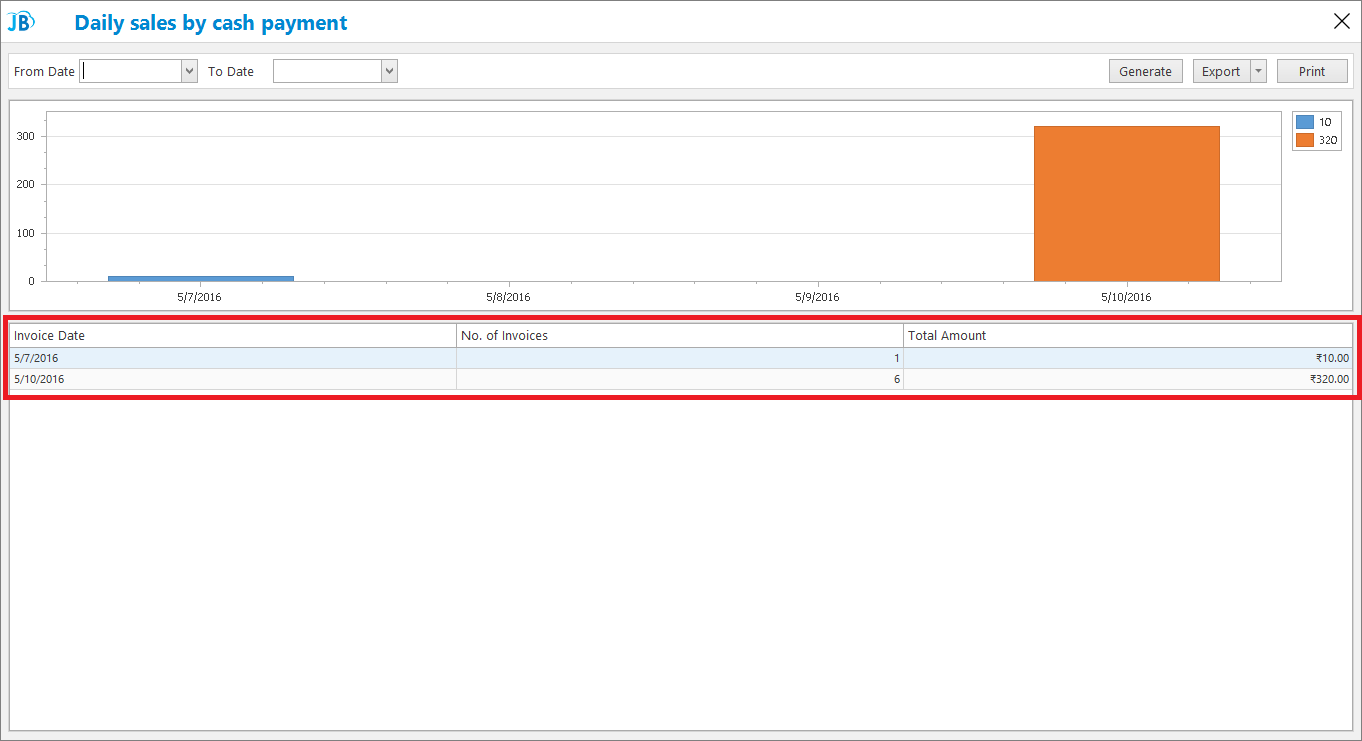Click the ₹320.00 total amount cell
Viewport: 1362px width, 741px height.
1128,379
